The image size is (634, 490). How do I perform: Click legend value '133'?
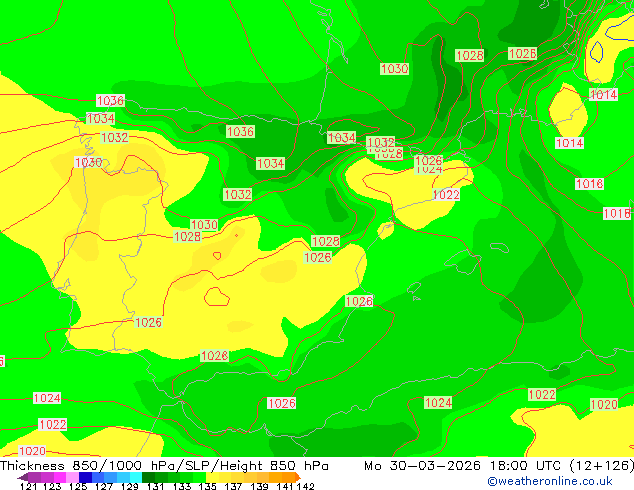pyautogui.click(x=182, y=486)
